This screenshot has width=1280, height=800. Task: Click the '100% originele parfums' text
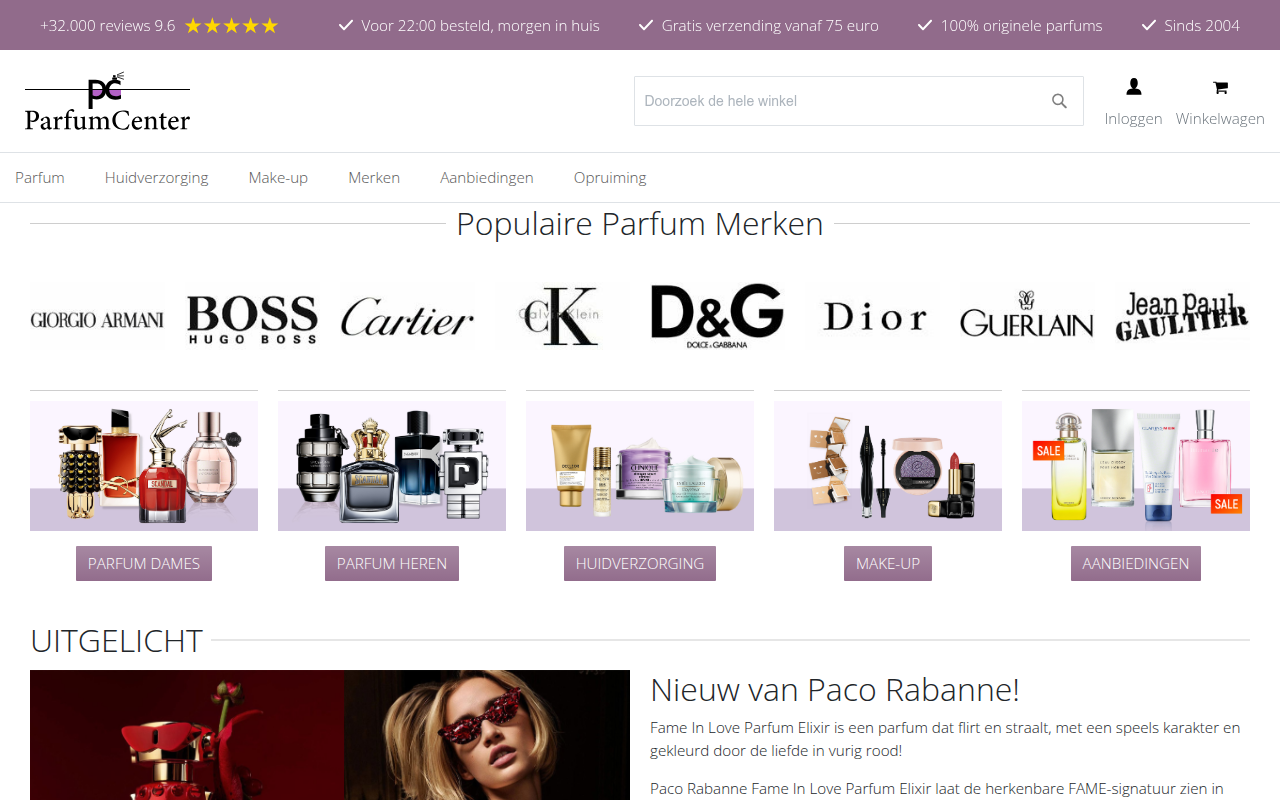pyautogui.click(x=1022, y=26)
